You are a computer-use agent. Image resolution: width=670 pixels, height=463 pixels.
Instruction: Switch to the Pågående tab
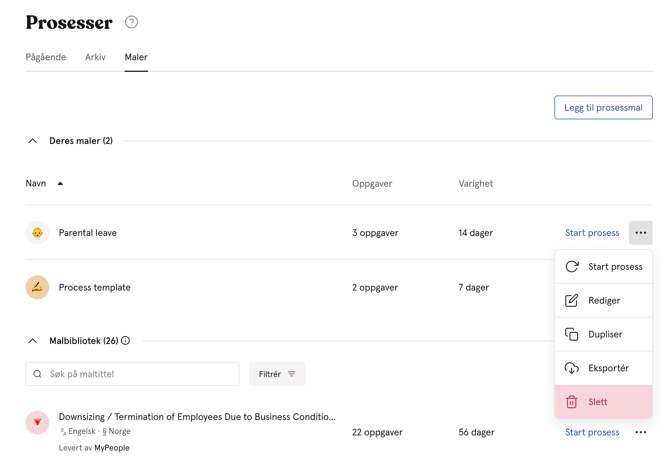pyautogui.click(x=46, y=57)
